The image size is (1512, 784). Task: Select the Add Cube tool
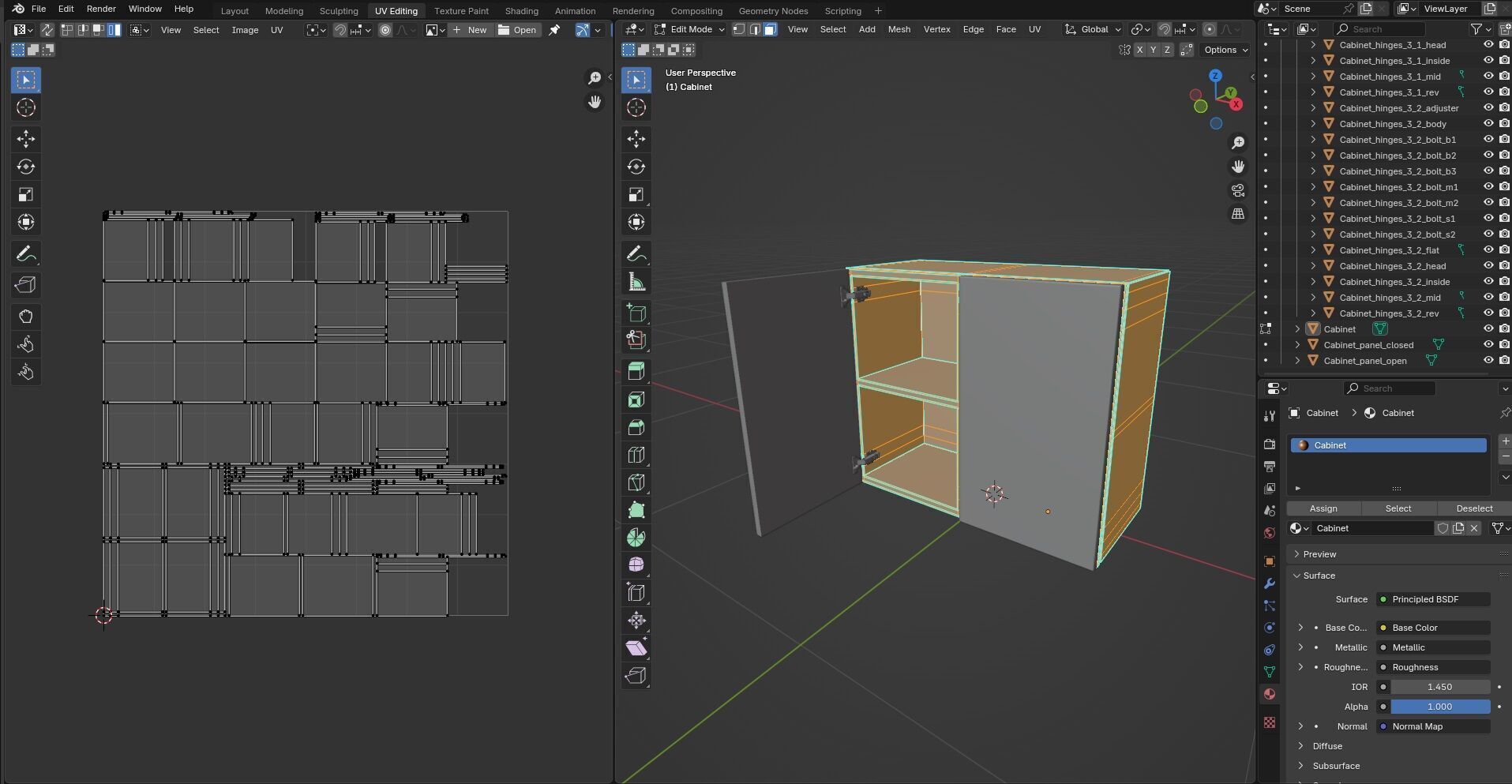(x=636, y=313)
